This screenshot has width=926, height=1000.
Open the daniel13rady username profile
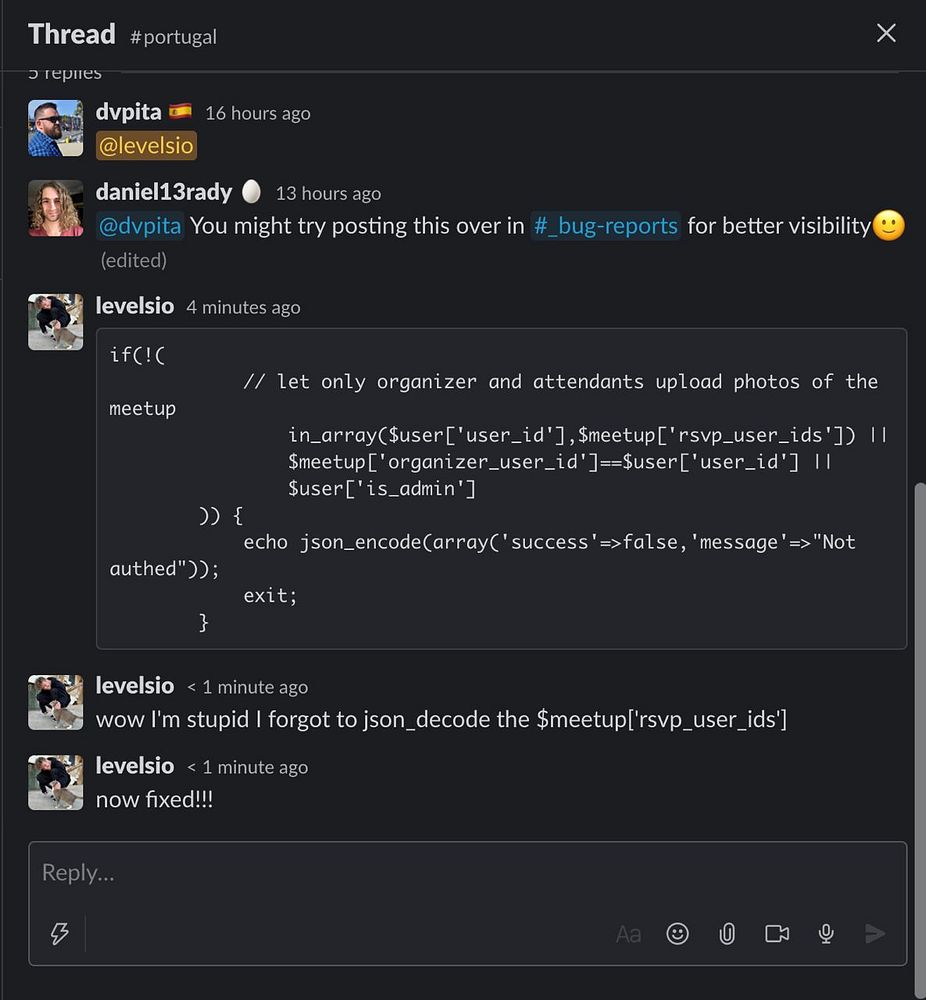pyautogui.click(x=164, y=192)
